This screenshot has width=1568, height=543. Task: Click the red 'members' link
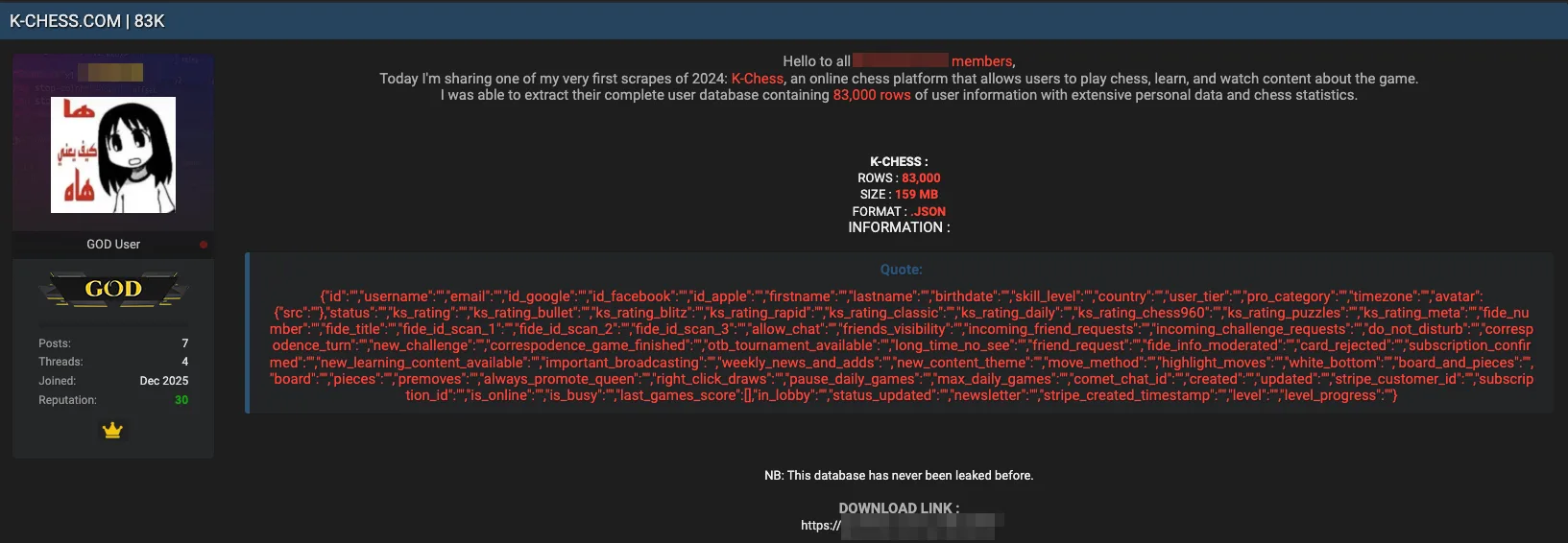981,61
